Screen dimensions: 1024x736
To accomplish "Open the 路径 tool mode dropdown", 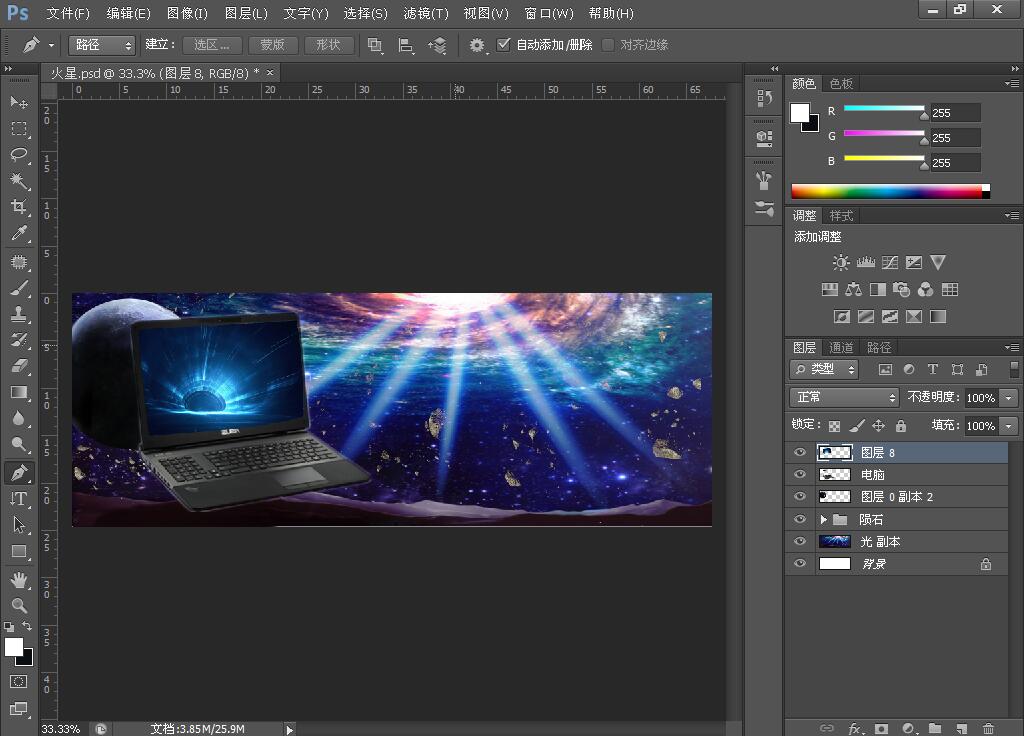I will (101, 45).
